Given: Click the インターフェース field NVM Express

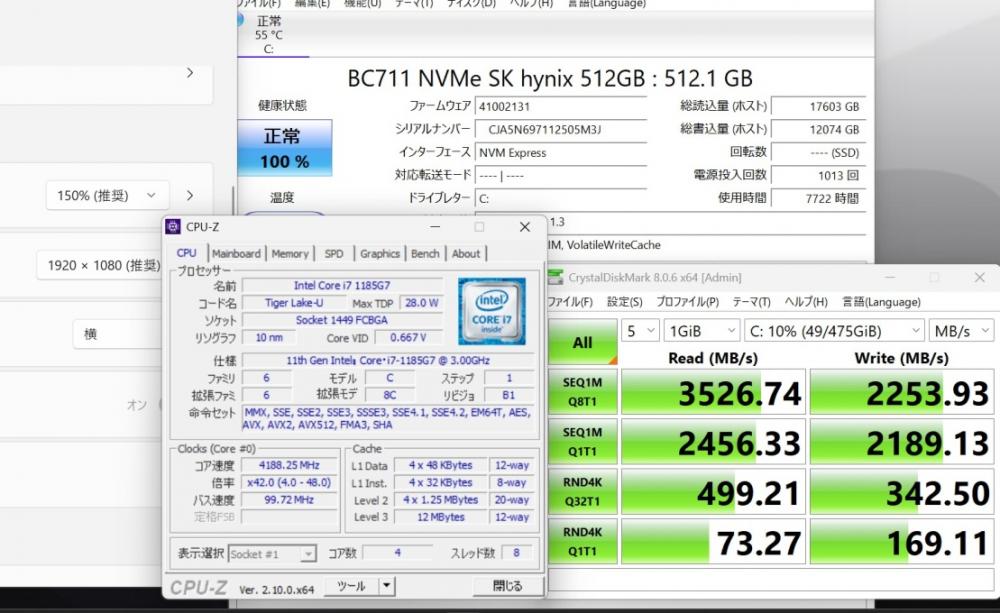Looking at the screenshot, I should (x=561, y=152).
